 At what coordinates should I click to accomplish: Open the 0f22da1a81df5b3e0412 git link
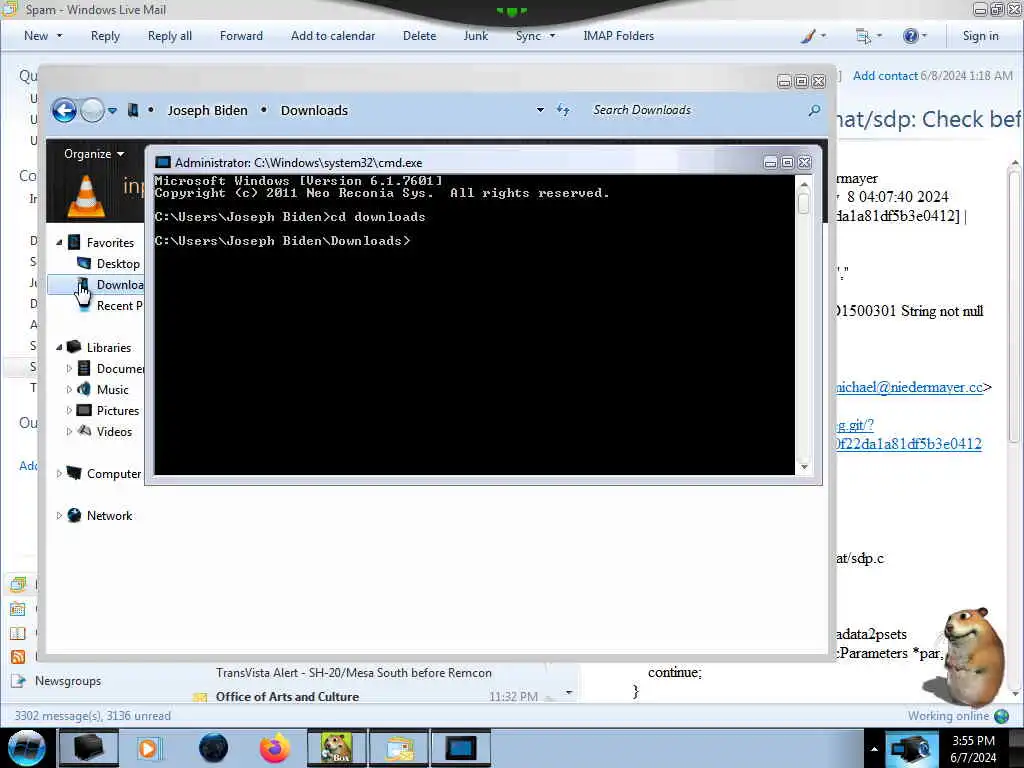tap(908, 444)
